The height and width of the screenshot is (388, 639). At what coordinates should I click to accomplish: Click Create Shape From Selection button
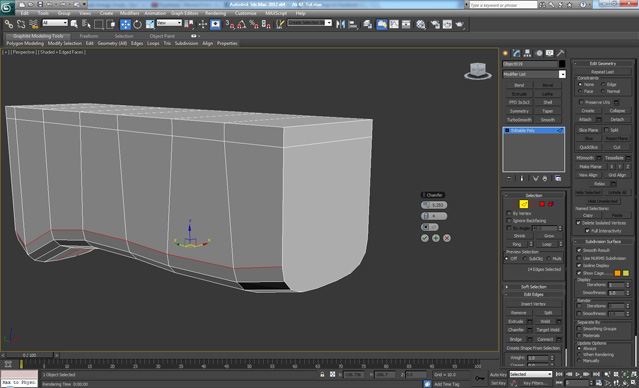pyautogui.click(x=533, y=348)
